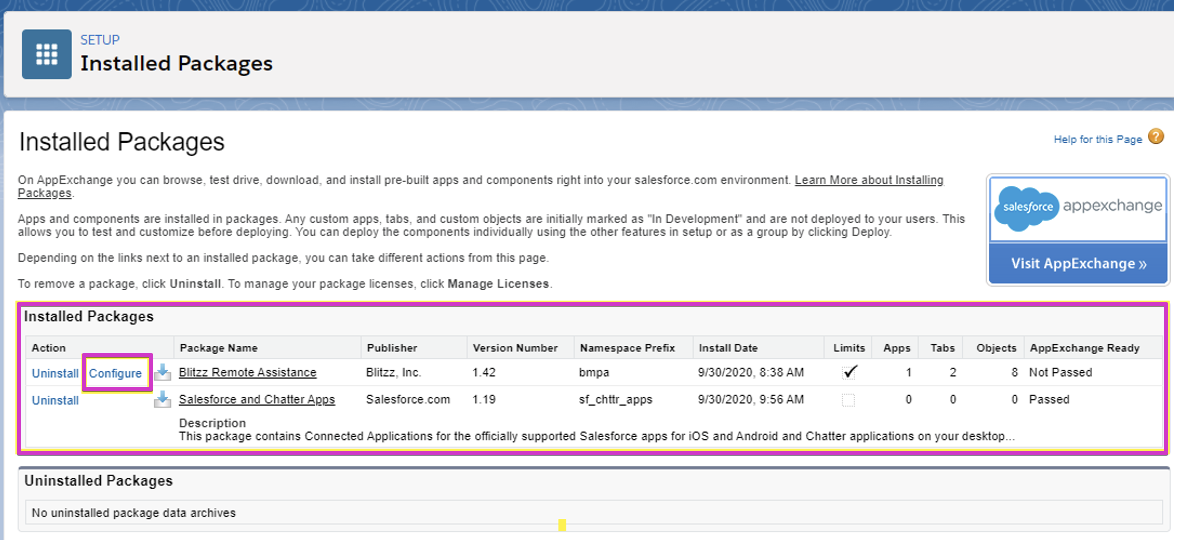
Task: Uninstall the Blitzz Remote Assistance package
Action: pos(55,373)
